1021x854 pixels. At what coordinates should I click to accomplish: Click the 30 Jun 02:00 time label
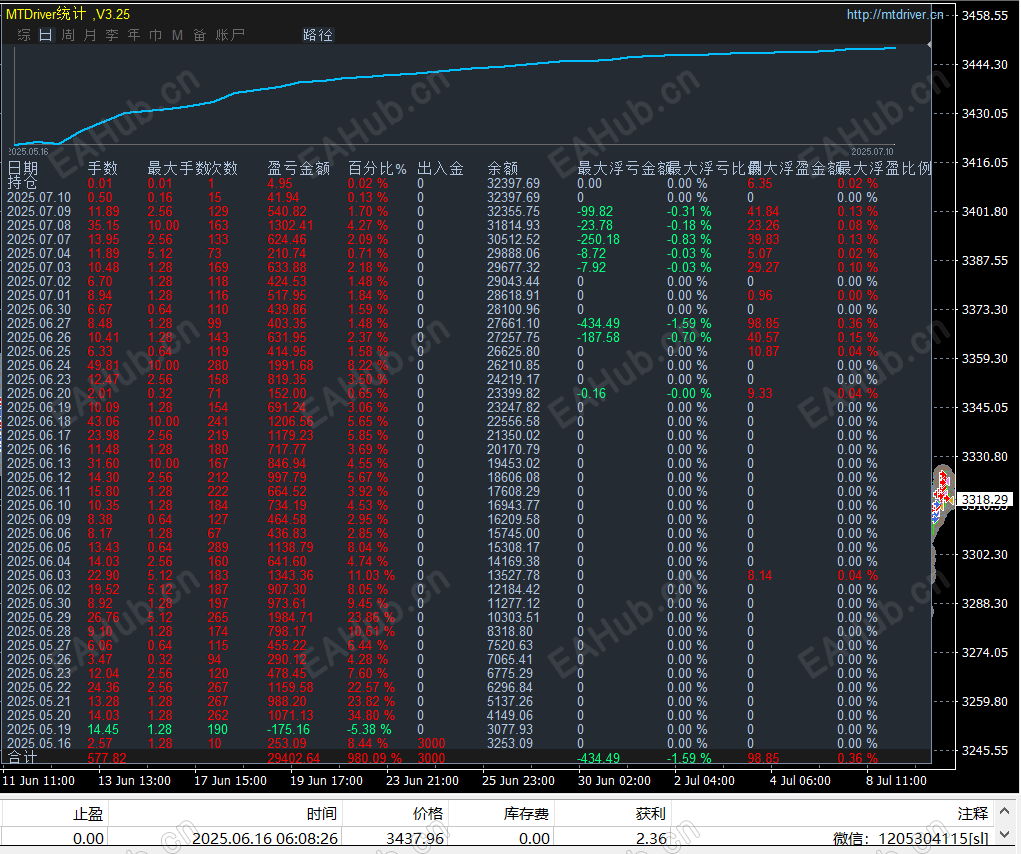pos(614,780)
